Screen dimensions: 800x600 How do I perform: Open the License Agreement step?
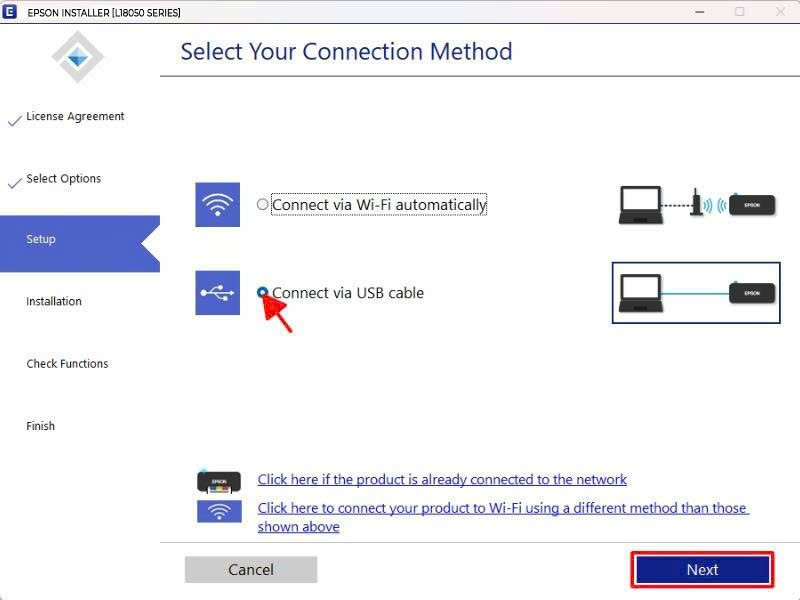coord(75,116)
